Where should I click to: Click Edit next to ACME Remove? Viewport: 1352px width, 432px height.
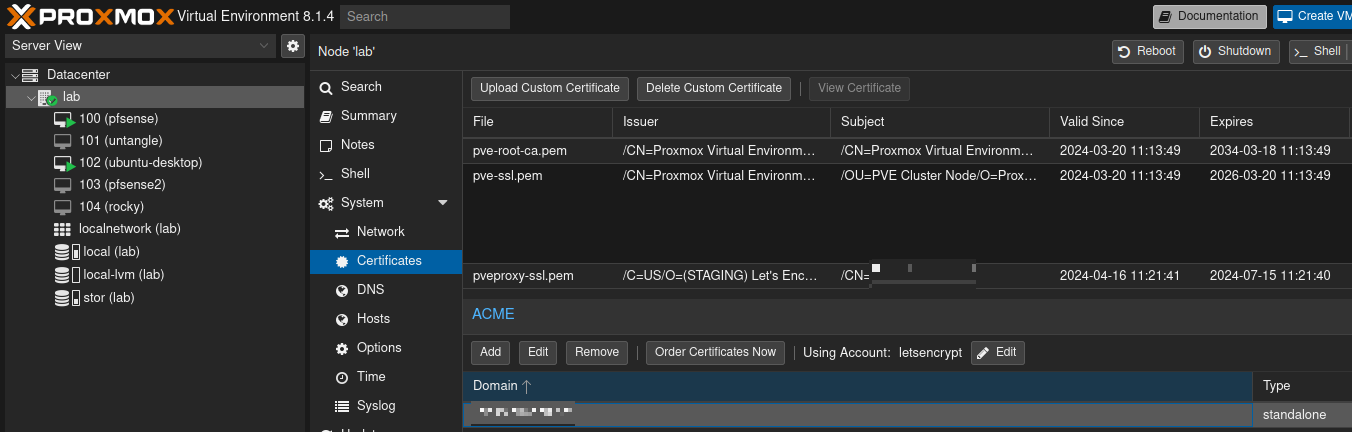[x=538, y=352]
